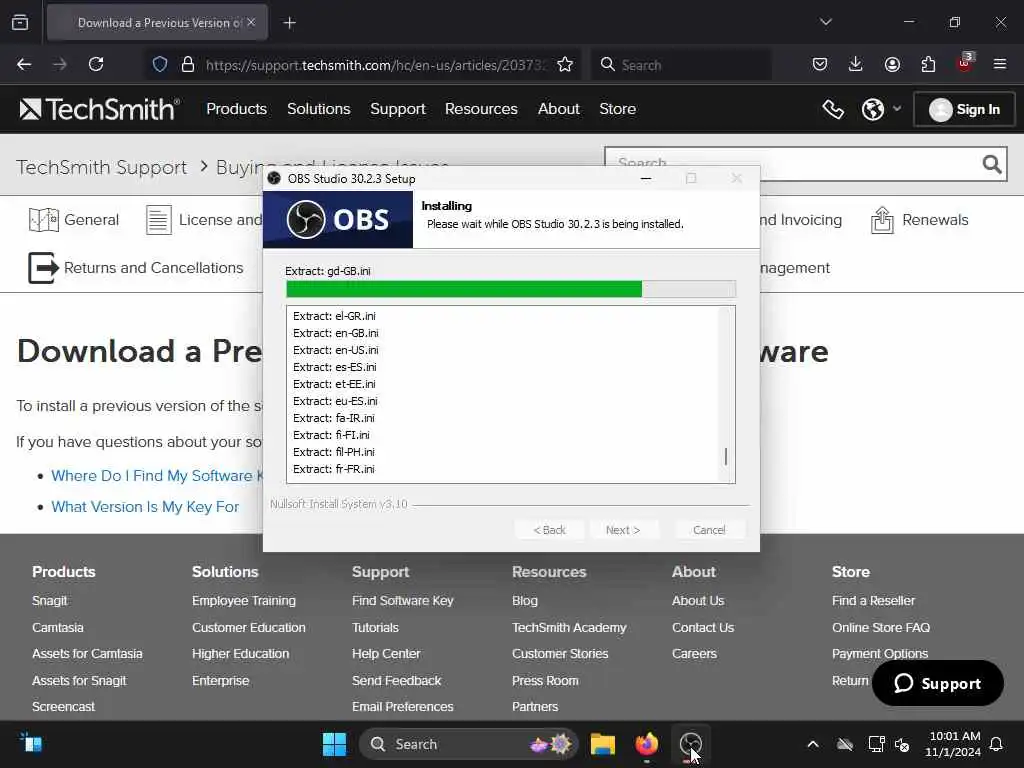The image size is (1024, 768).
Task: Open the About menu on TechSmith
Action: click(x=558, y=109)
